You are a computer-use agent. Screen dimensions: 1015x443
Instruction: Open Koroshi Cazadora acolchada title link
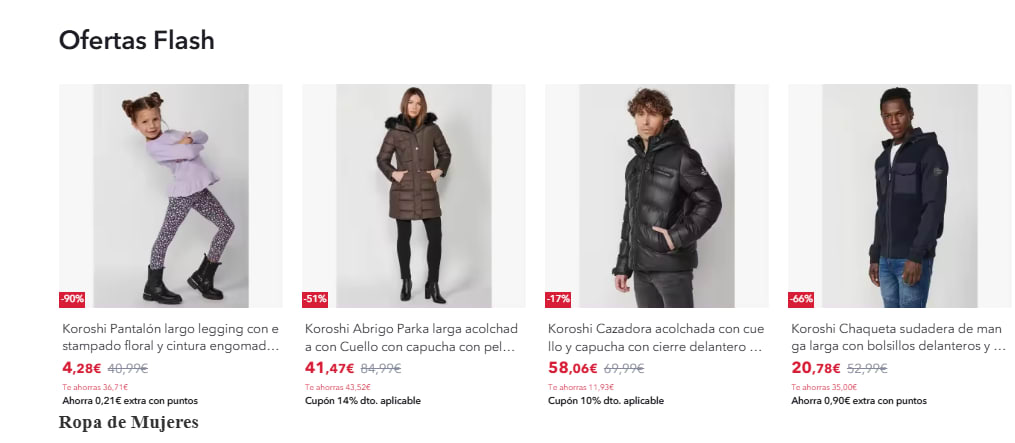coord(656,337)
